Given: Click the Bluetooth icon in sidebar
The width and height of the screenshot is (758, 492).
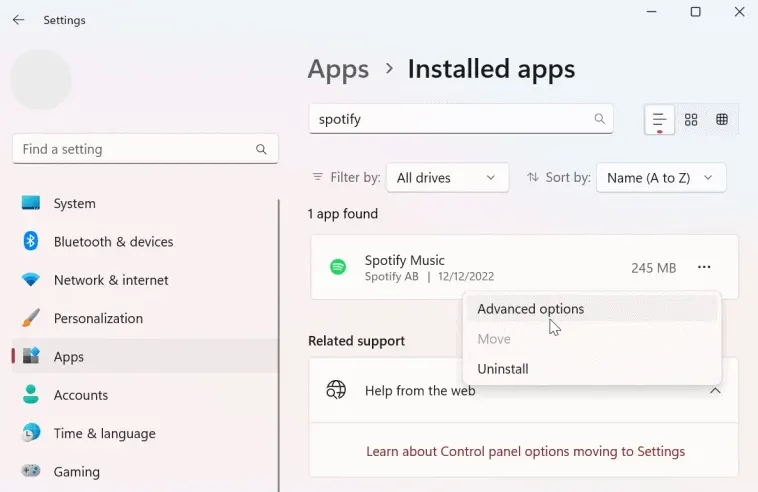Looking at the screenshot, I should [31, 241].
